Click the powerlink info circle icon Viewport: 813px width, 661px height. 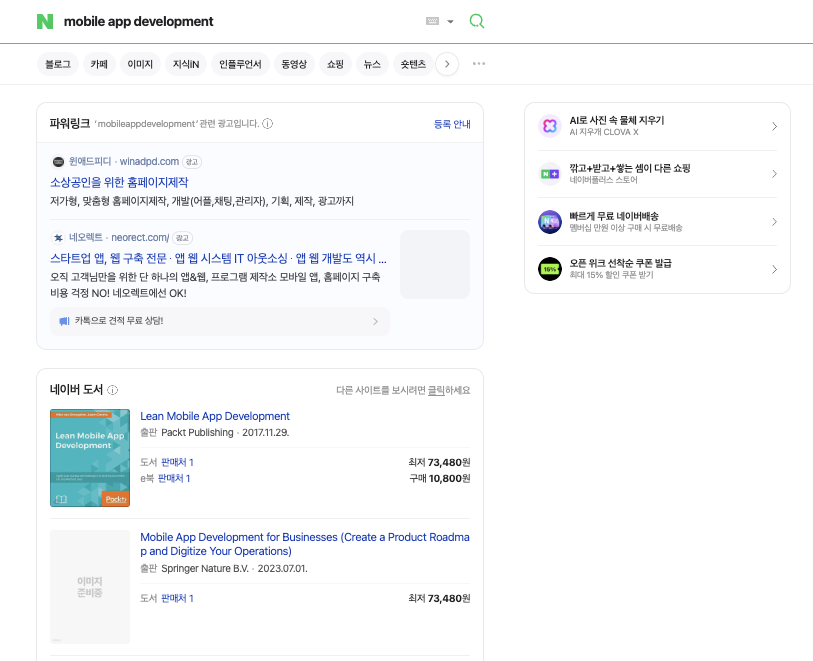click(x=268, y=124)
